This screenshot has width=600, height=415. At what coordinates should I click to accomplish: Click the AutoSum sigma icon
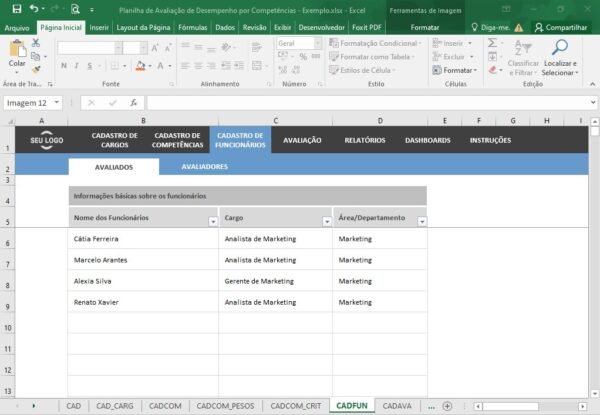click(x=492, y=43)
